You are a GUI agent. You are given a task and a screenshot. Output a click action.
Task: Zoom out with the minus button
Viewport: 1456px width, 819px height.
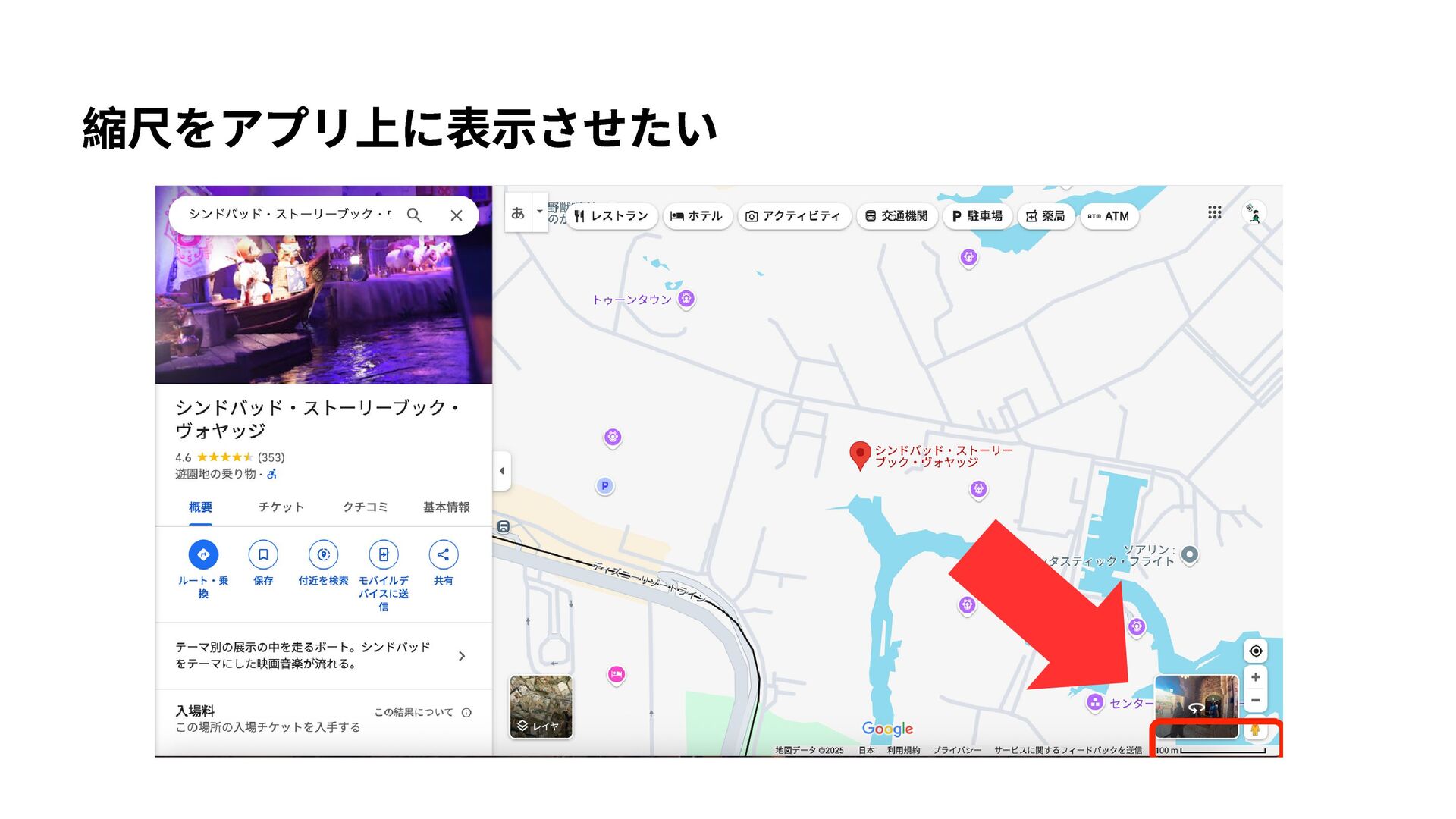(x=1256, y=701)
